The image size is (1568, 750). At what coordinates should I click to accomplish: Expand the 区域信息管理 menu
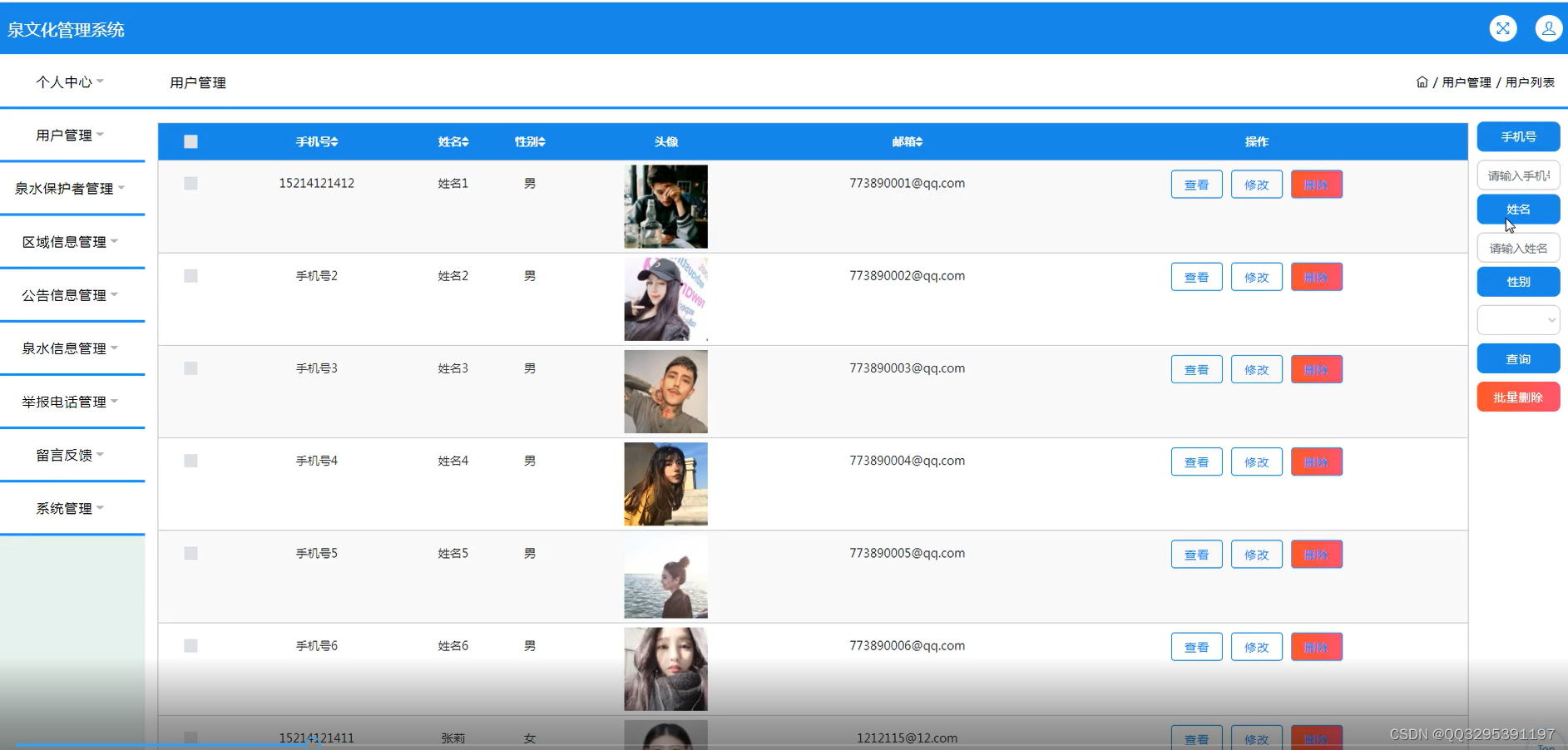[x=70, y=242]
